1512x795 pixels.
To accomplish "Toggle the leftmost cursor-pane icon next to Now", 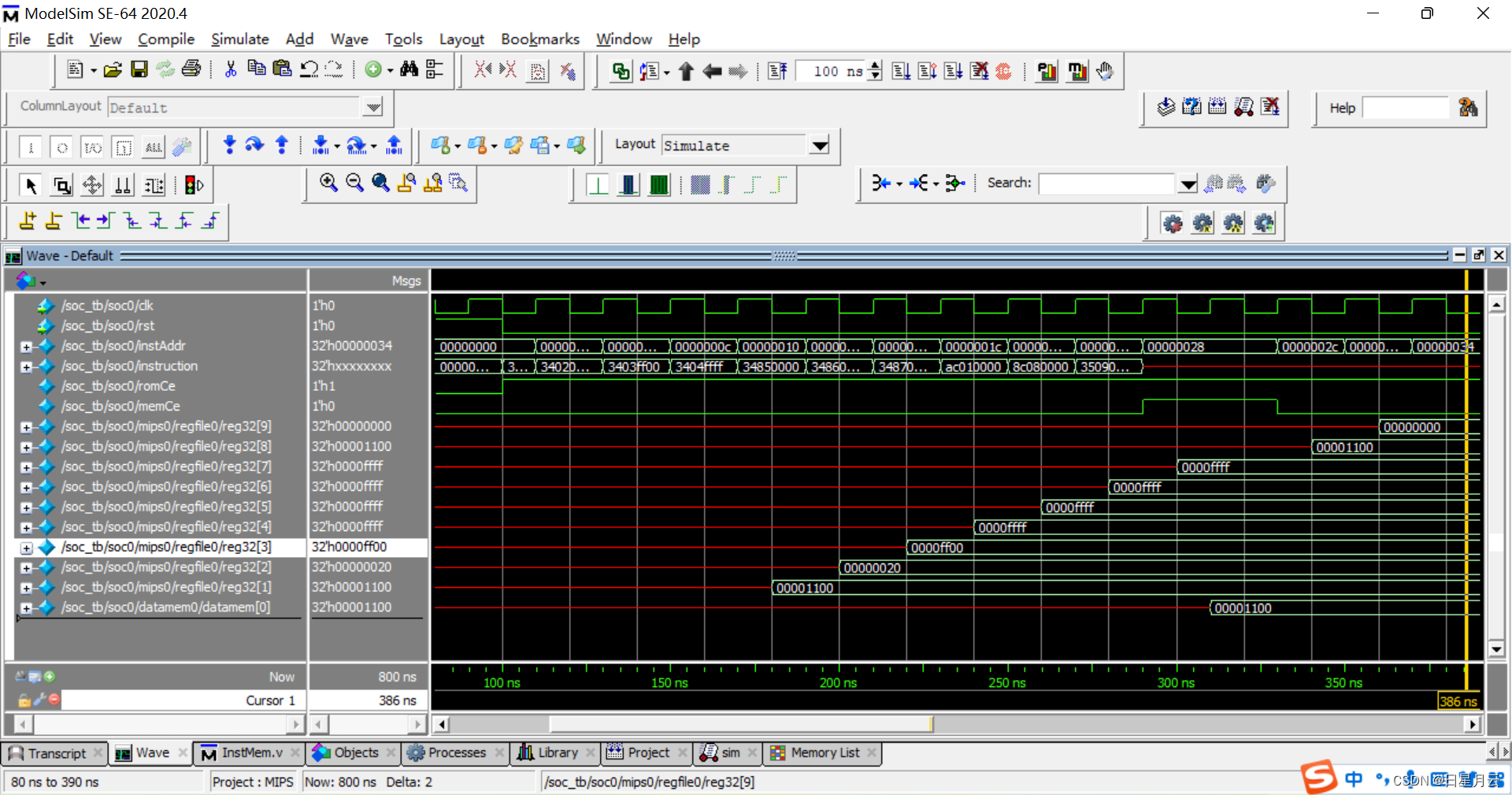I will (21, 676).
